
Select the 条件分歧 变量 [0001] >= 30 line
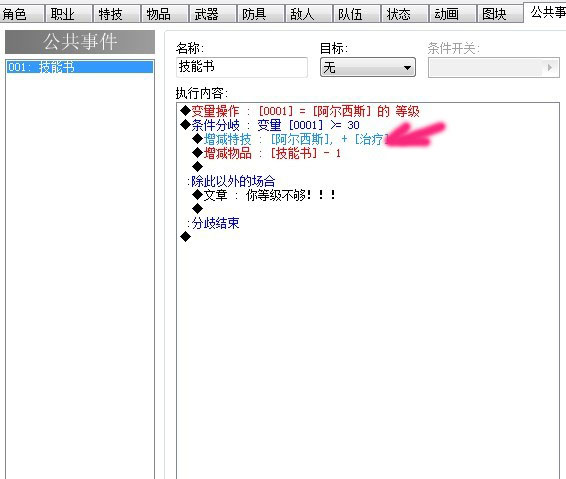point(270,125)
